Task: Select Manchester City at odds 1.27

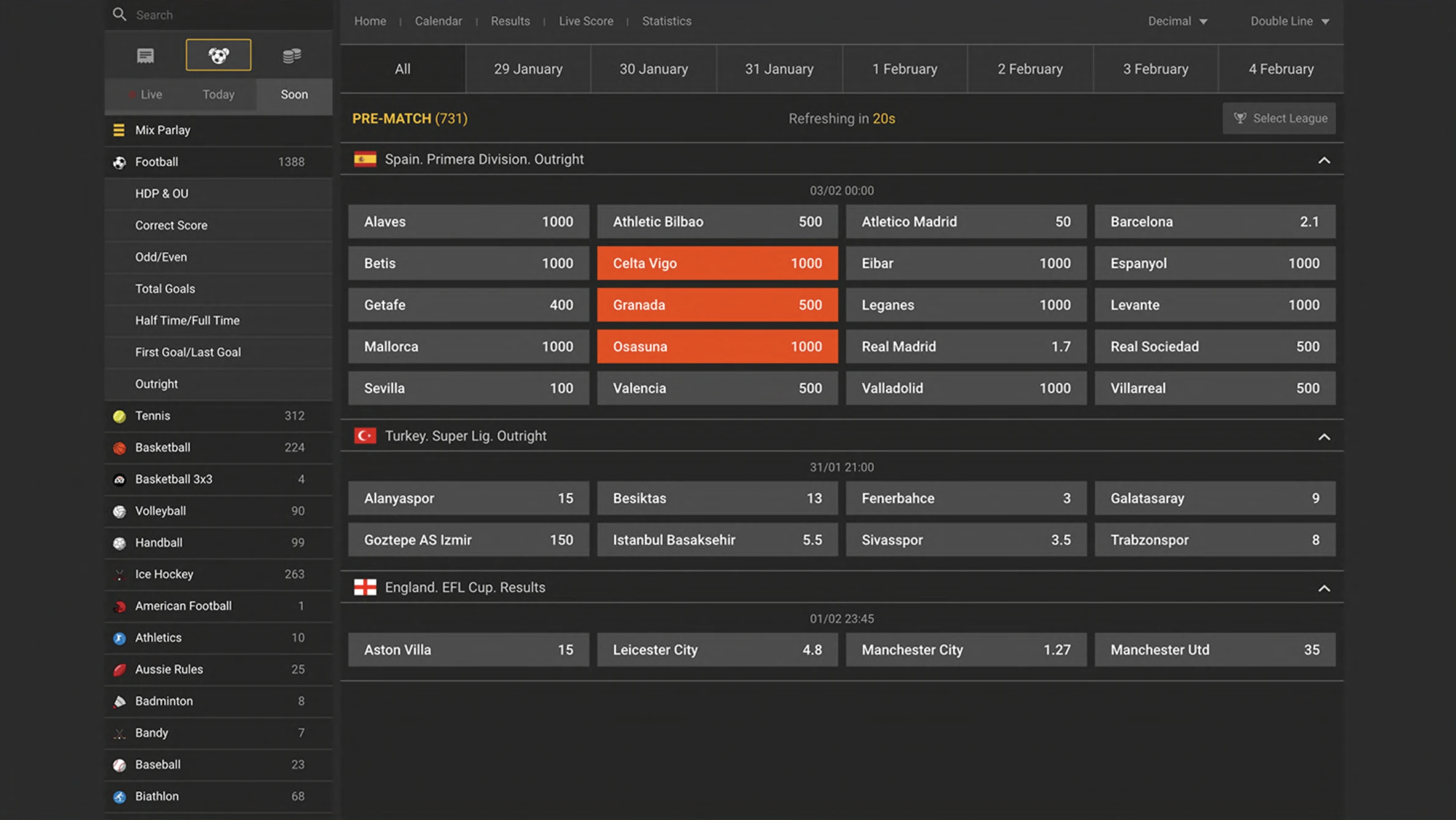Action: click(966, 649)
